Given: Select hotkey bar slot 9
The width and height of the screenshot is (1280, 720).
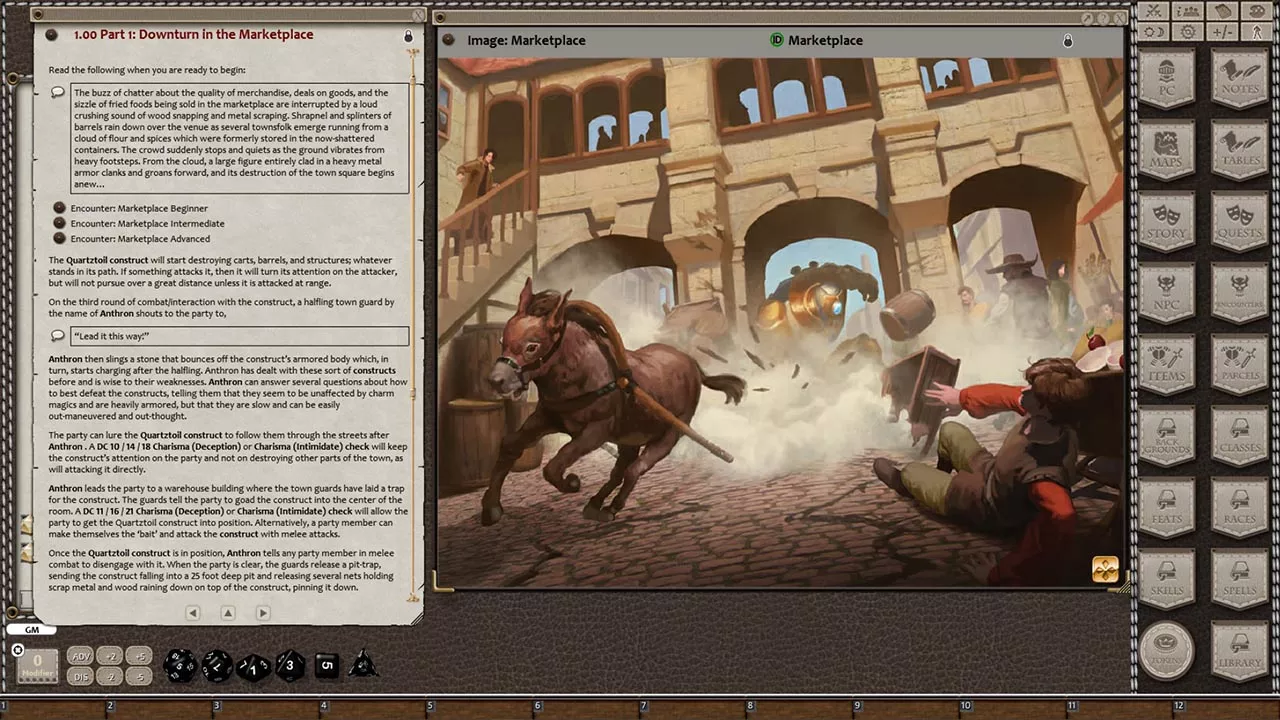Looking at the screenshot, I should point(911,709).
